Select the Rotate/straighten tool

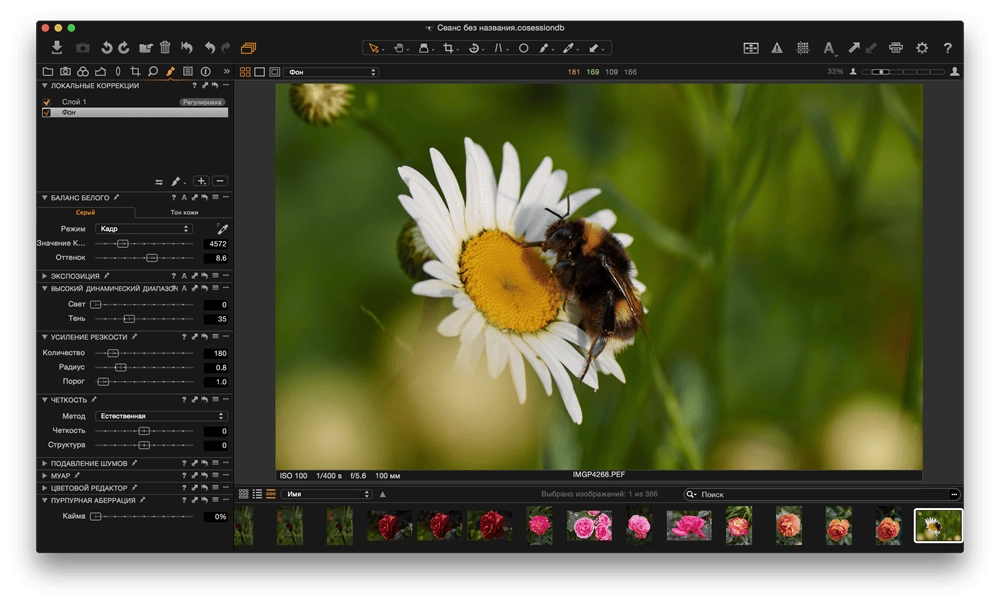[473, 48]
